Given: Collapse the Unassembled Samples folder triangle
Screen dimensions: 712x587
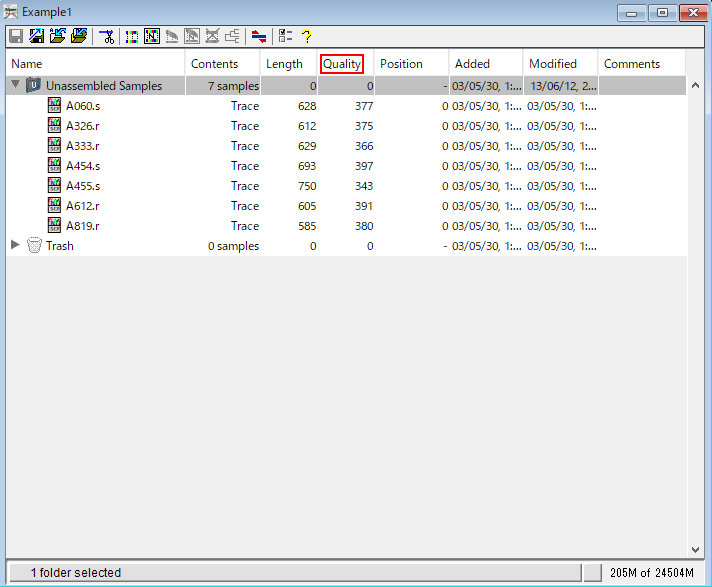Looking at the screenshot, I should coord(15,84).
